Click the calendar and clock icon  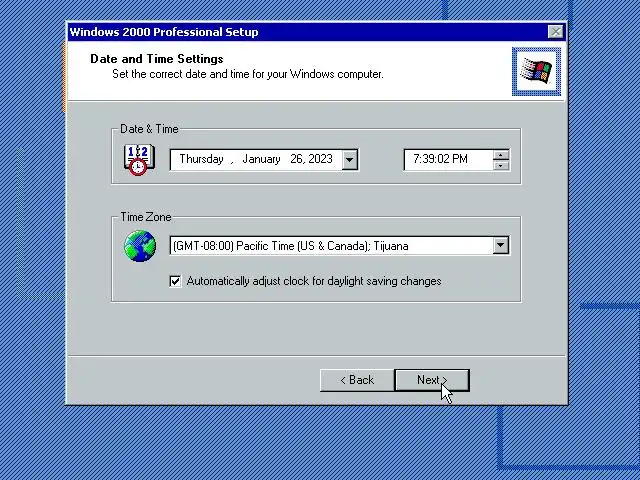click(139, 160)
